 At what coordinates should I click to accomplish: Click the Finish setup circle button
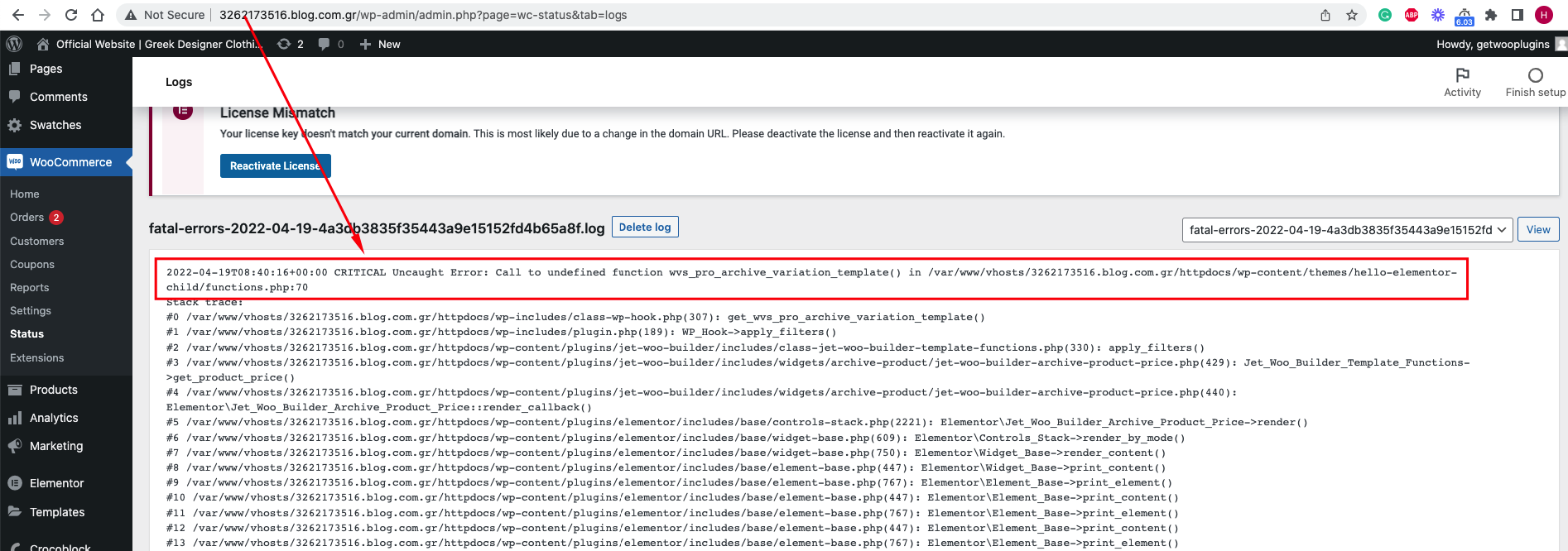[1536, 82]
